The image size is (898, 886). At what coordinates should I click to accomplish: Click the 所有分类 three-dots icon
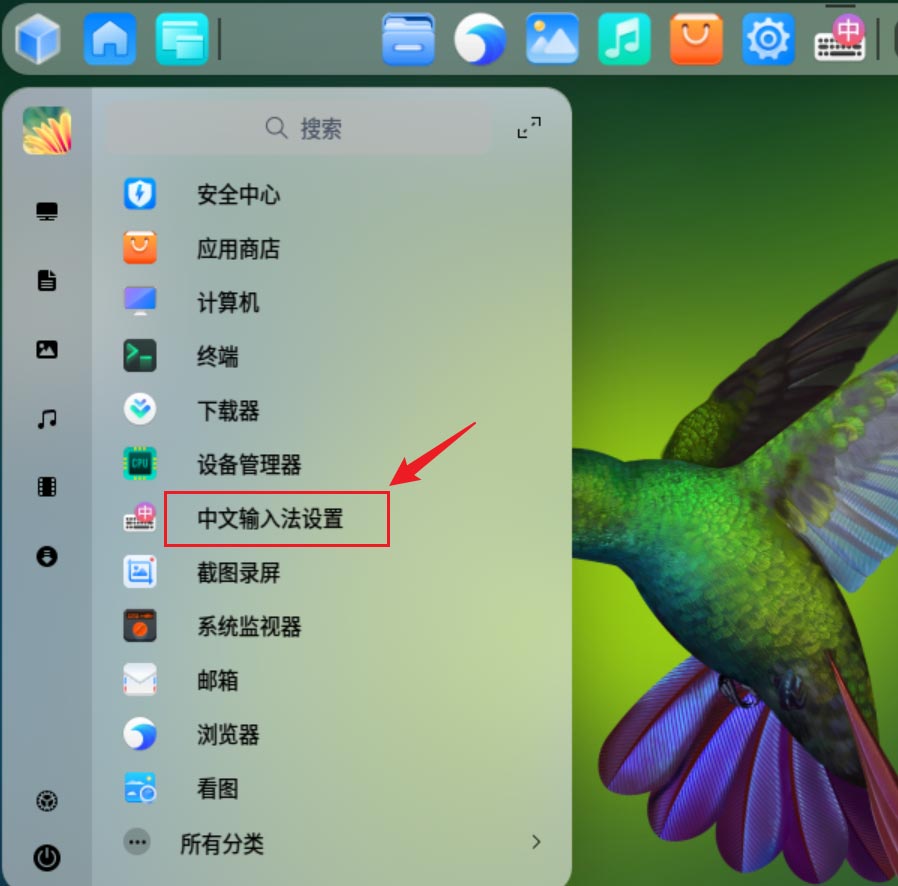coord(137,842)
